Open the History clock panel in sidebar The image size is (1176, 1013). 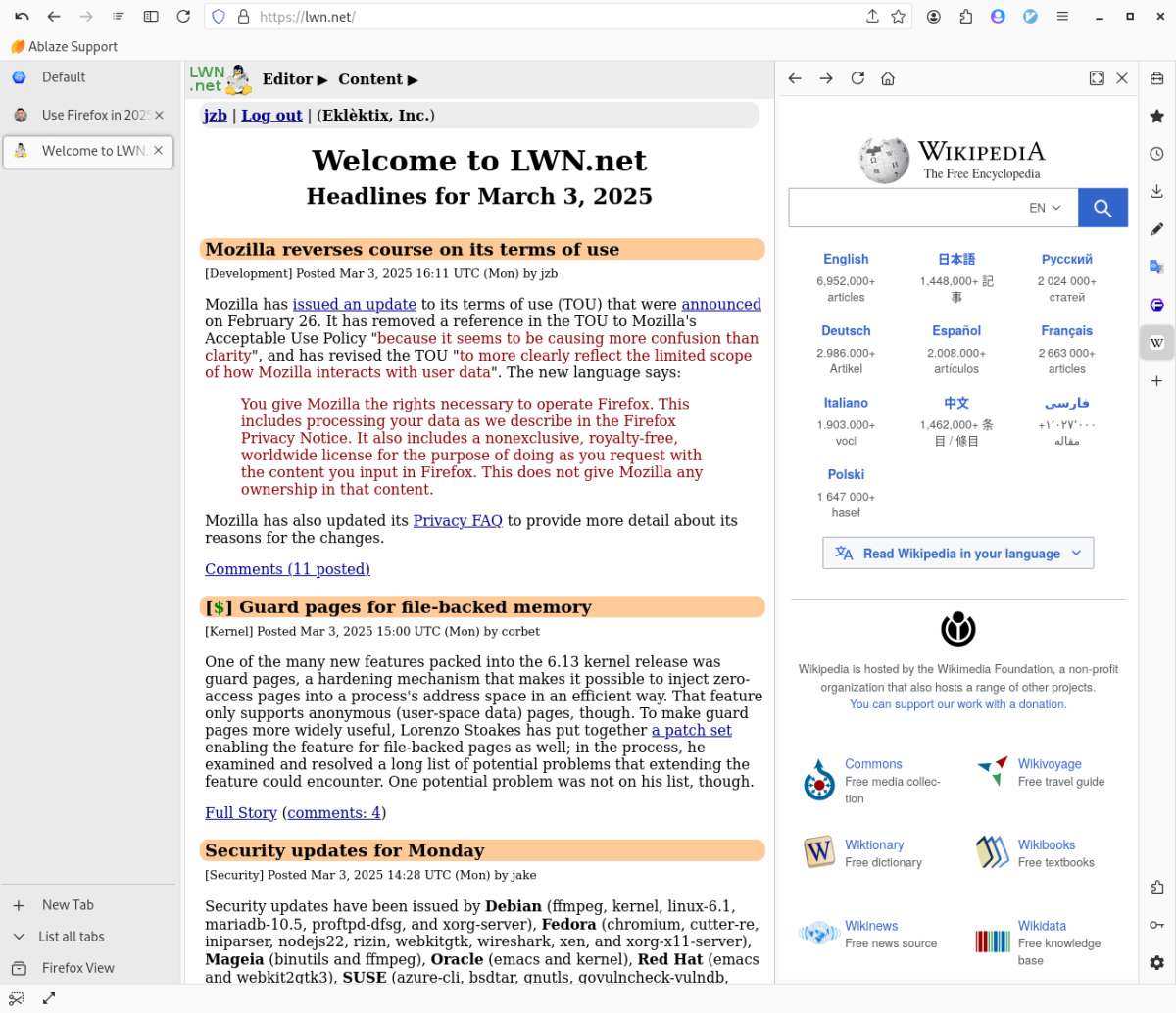coord(1156,154)
